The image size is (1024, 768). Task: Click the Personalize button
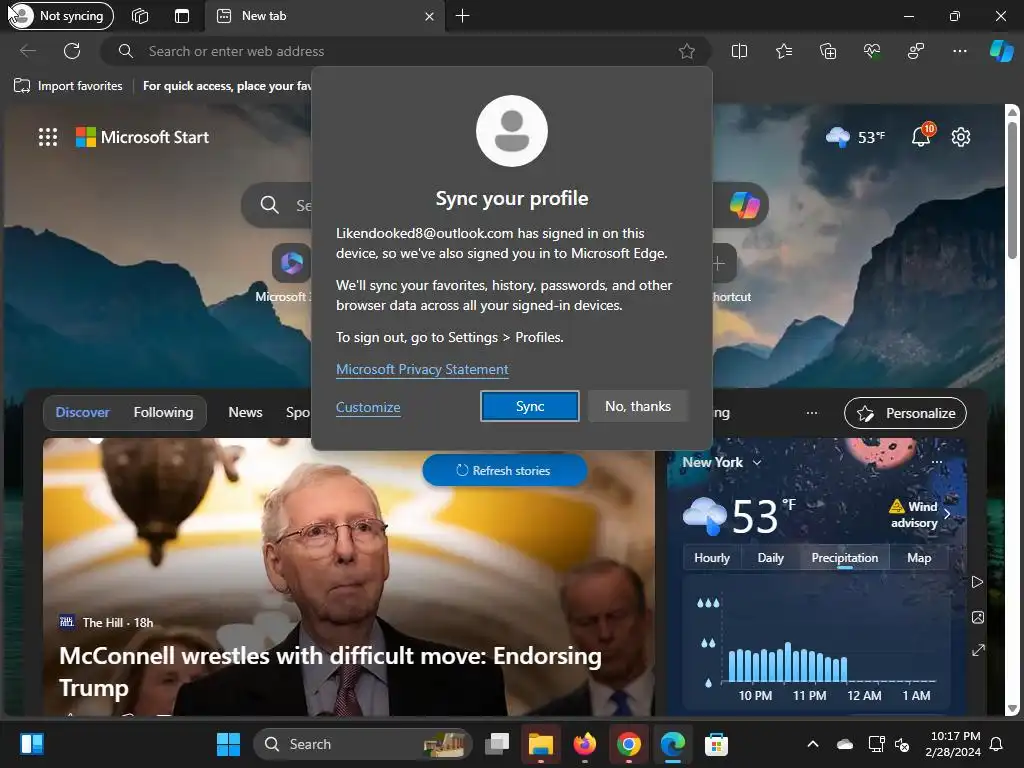[905, 413]
